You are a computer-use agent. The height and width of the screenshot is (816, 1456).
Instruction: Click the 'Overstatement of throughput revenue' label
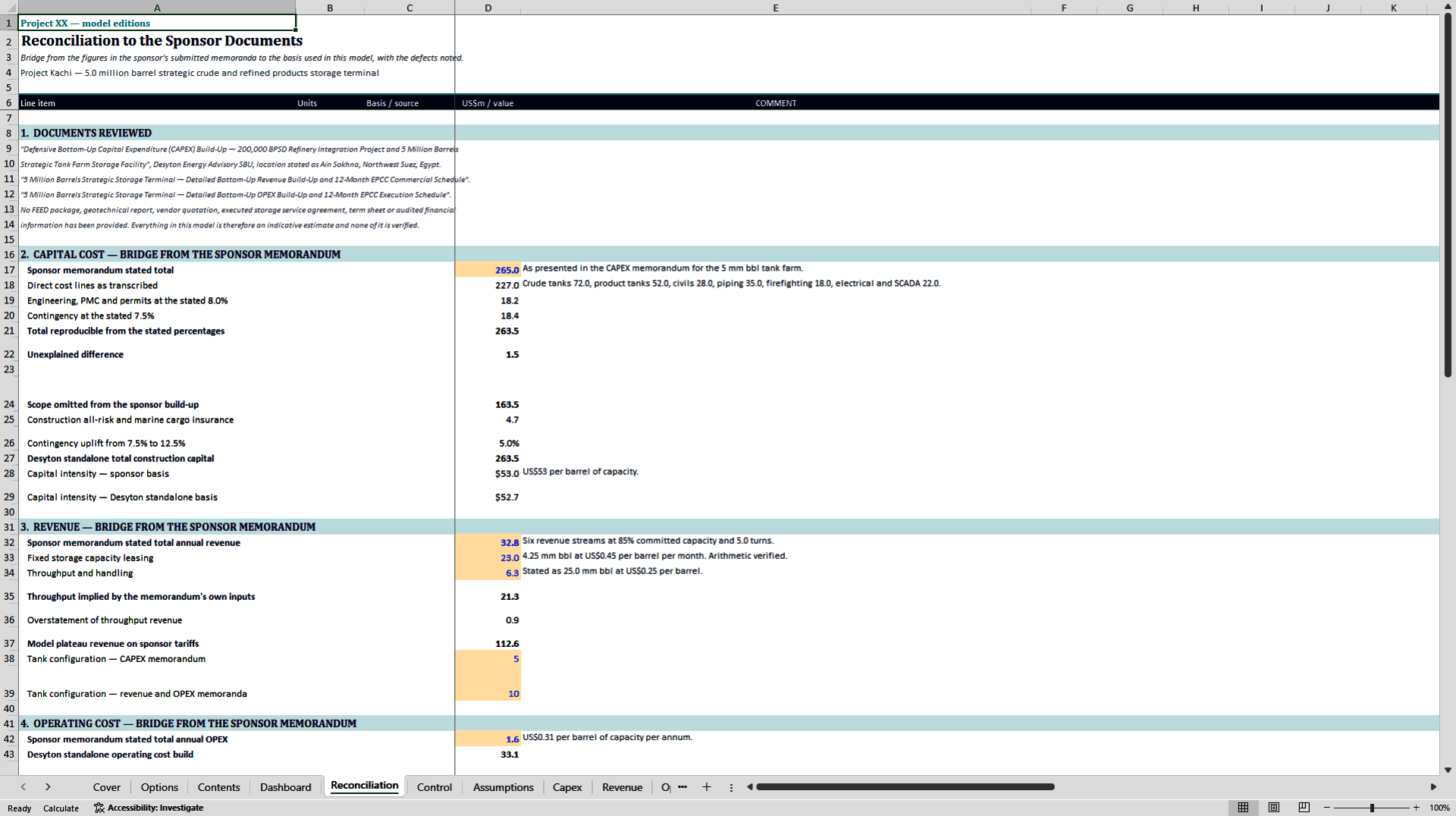pos(105,620)
